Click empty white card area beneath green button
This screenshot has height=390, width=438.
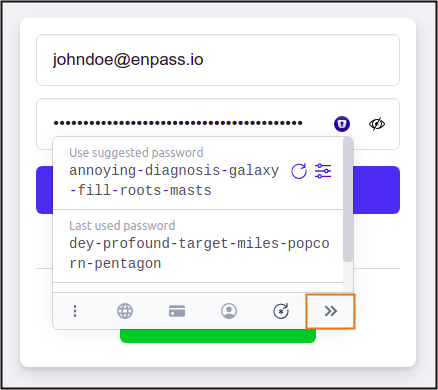[218, 355]
